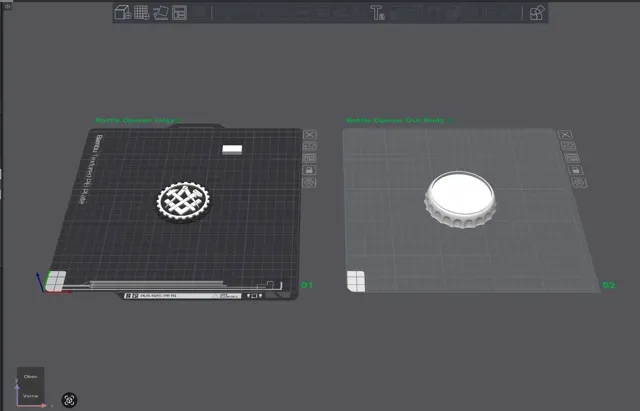Arrange objects on plate 02
The width and height of the screenshot is (640, 411).
click(572, 158)
